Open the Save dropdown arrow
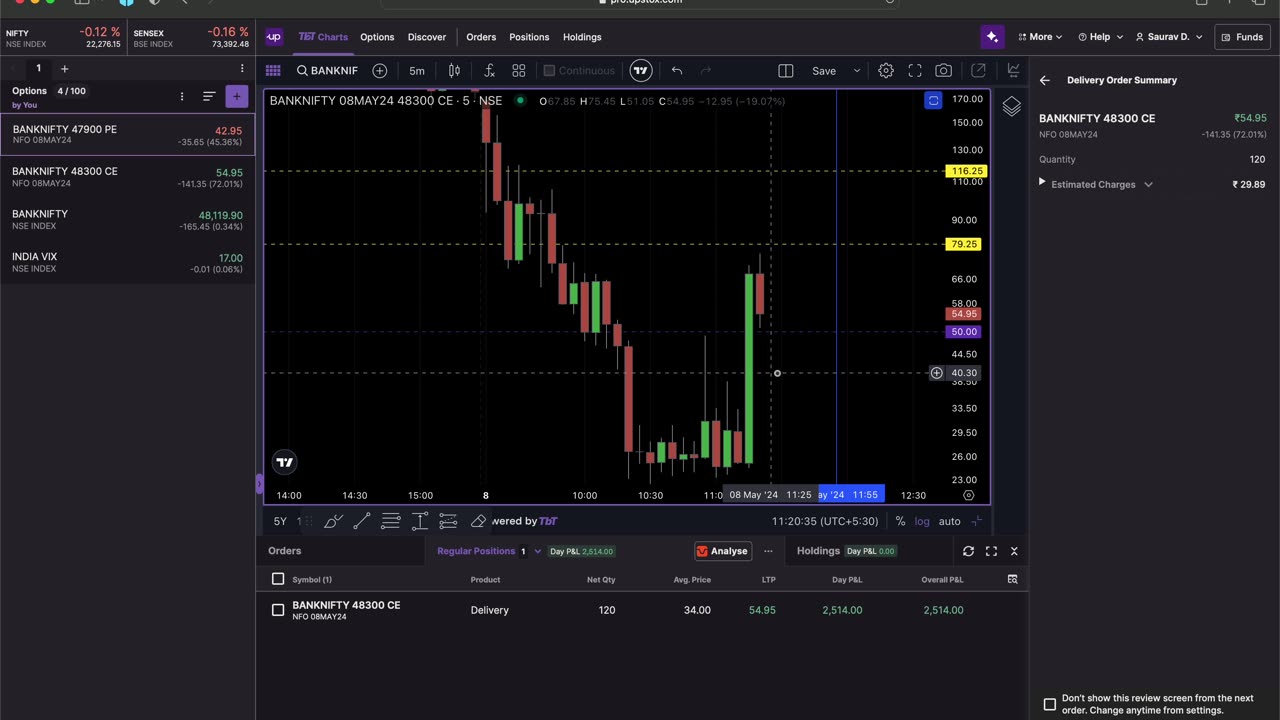1280x720 pixels. click(x=856, y=71)
